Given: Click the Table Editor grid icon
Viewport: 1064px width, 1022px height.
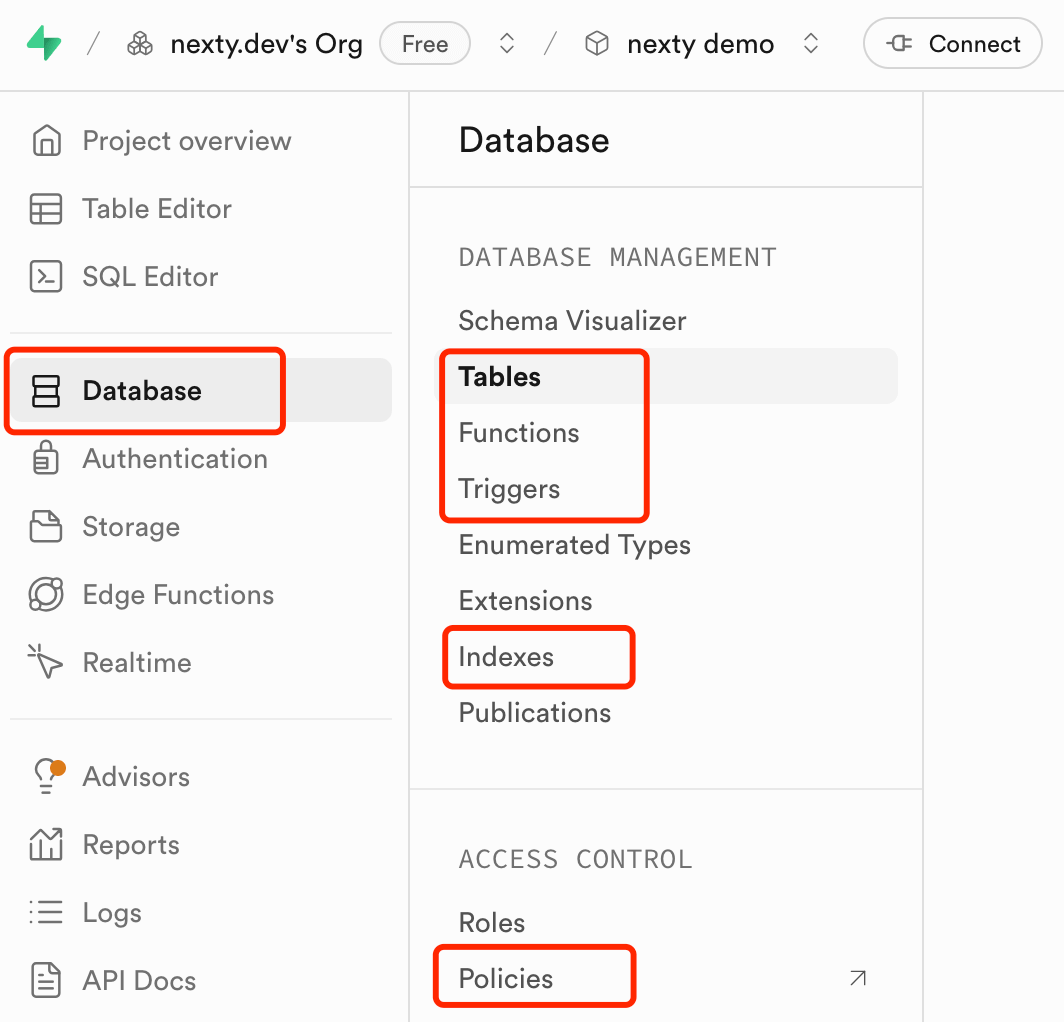Looking at the screenshot, I should coord(46,208).
